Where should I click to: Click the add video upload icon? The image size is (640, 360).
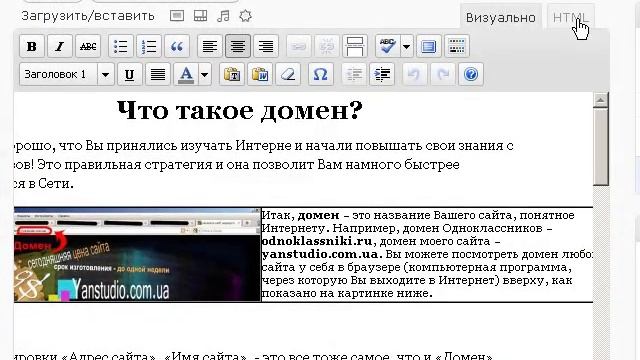click(200, 16)
